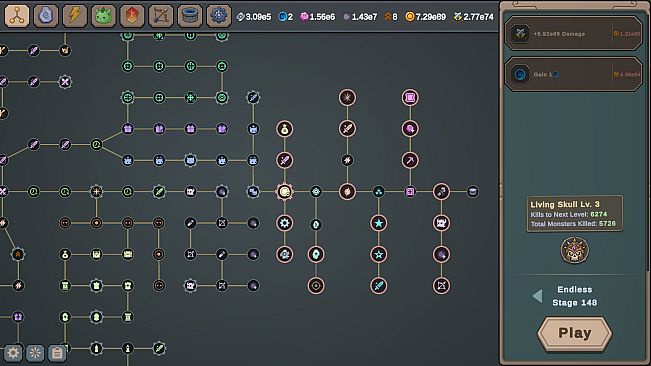651x366 pixels.
Task: Select the spiked mace node
Action: 441,192
